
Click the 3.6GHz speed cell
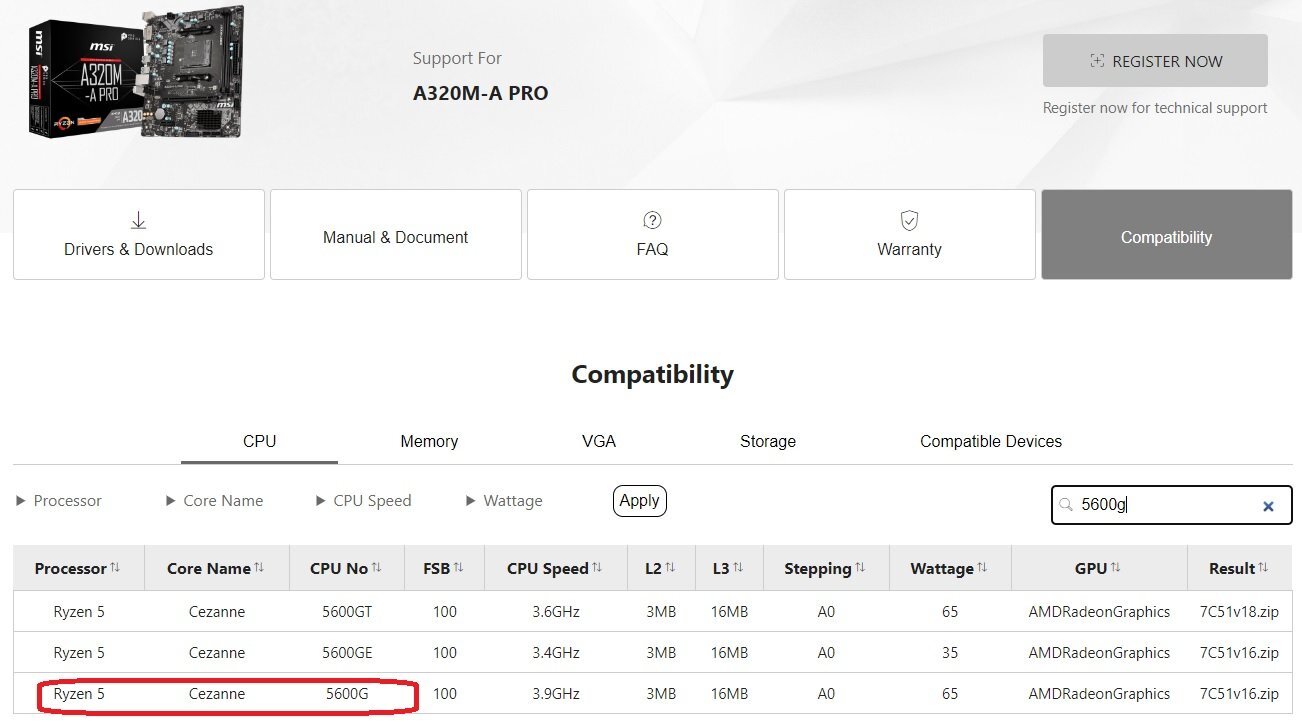pos(556,612)
